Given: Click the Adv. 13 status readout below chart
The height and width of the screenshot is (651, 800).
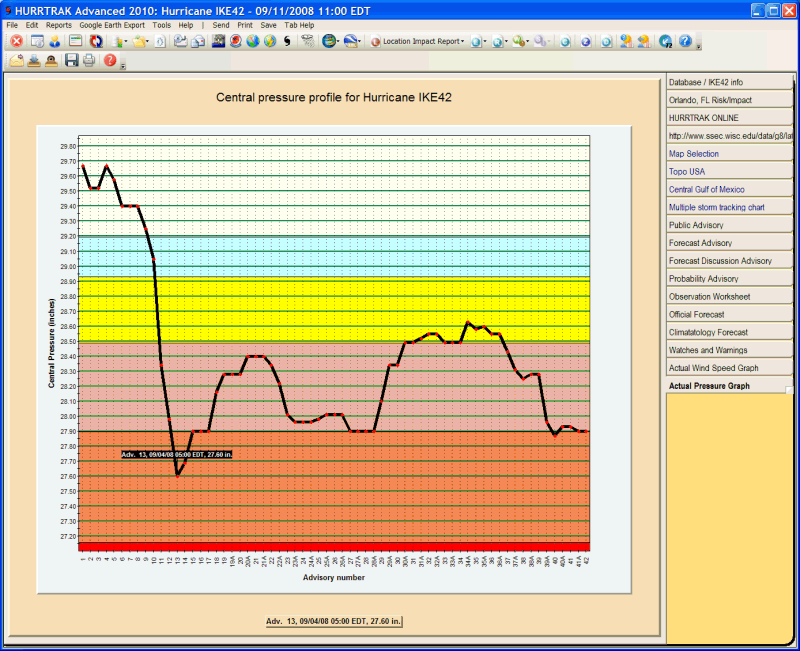Looking at the screenshot, I should (x=334, y=621).
